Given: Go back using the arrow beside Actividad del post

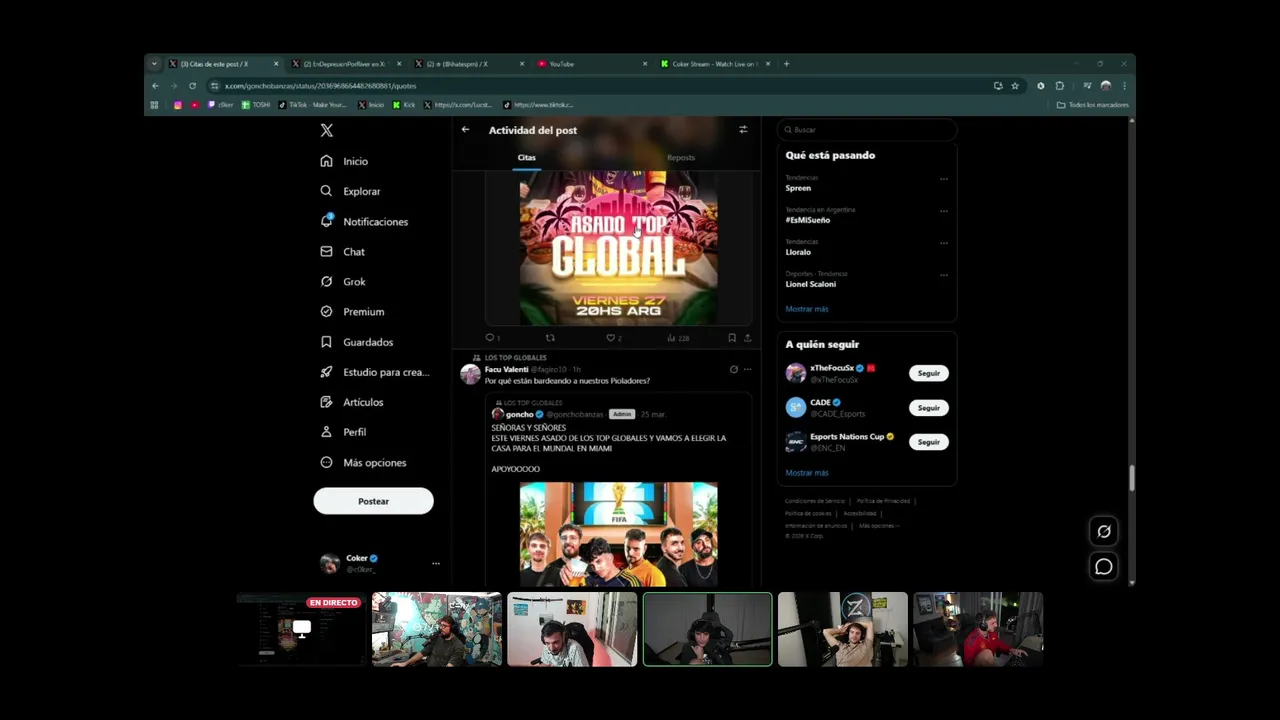Looking at the screenshot, I should tap(465, 130).
